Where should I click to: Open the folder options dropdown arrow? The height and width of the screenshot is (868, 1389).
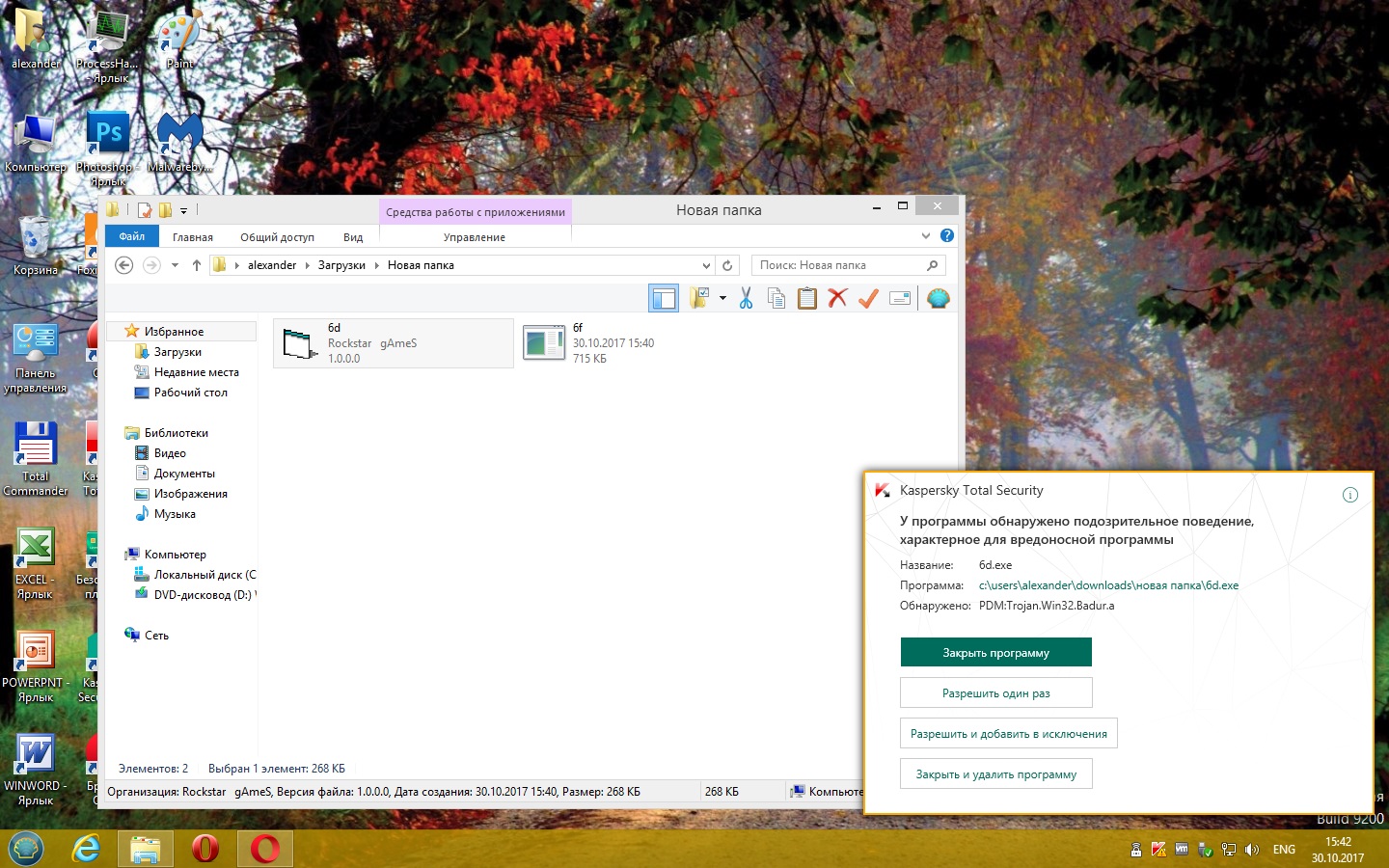click(x=722, y=298)
